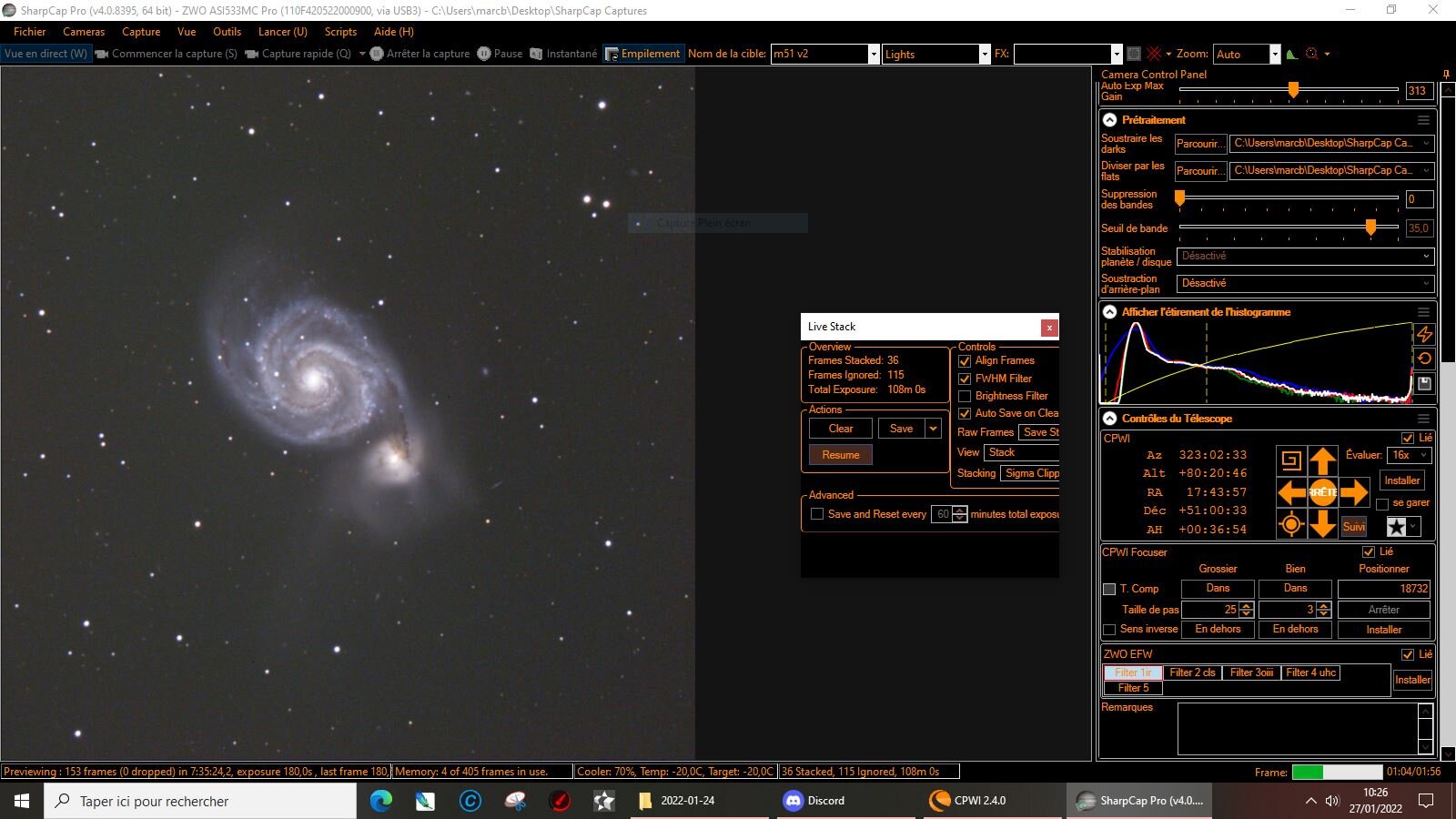
Task: Click the Remarques text box
Action: coord(1299,729)
